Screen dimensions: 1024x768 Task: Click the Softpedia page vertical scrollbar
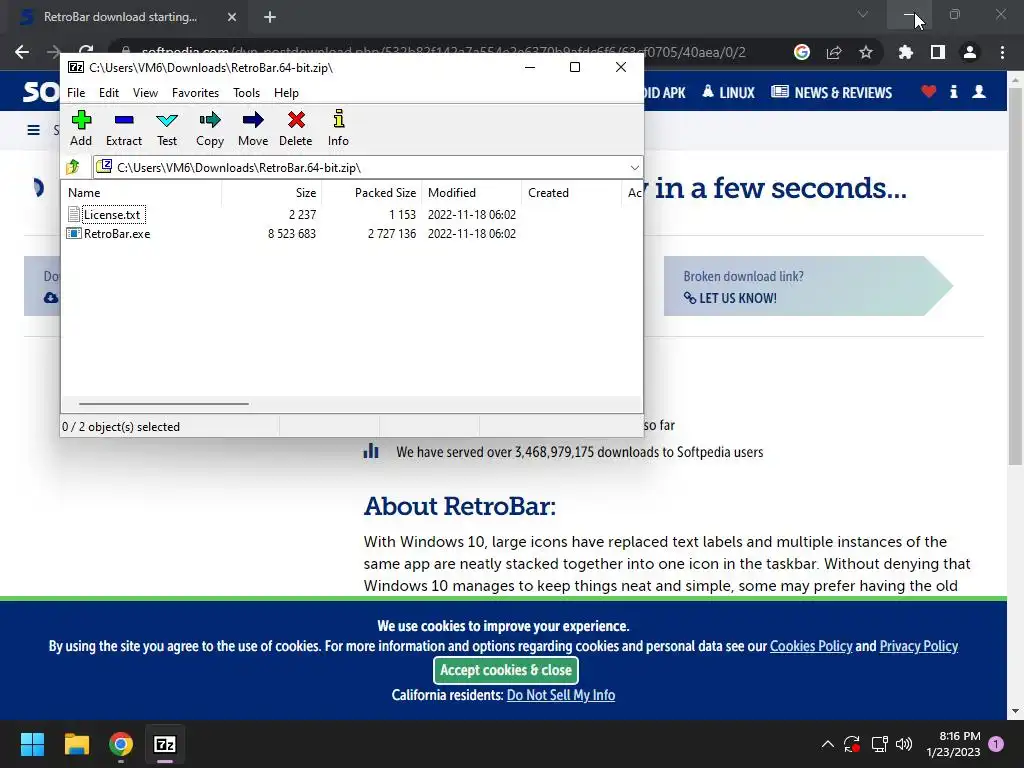click(x=1015, y=276)
